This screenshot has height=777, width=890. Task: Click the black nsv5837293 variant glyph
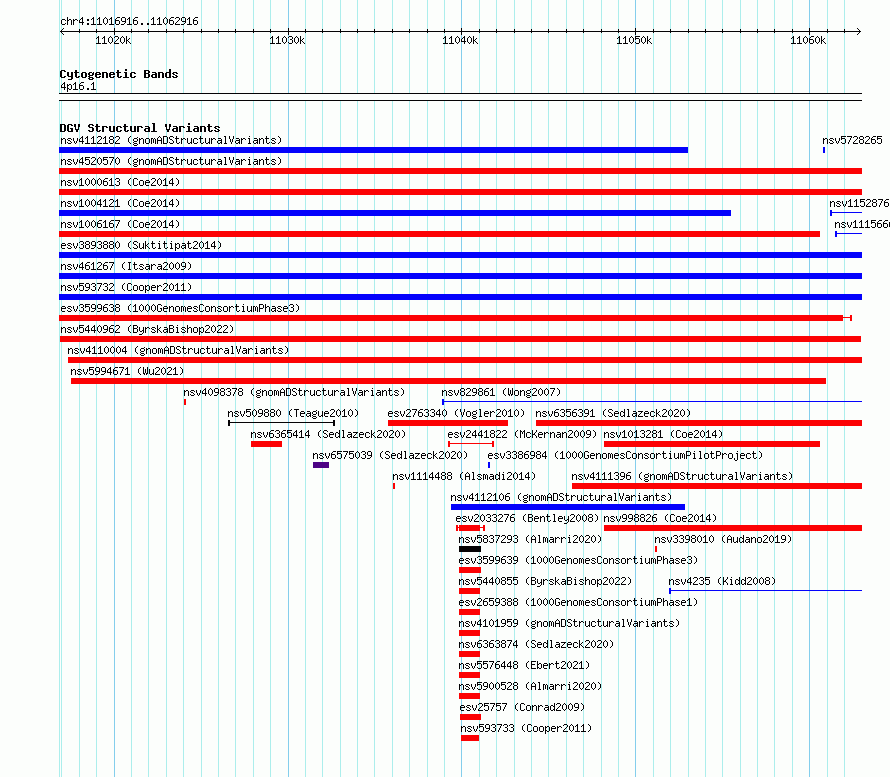470,549
